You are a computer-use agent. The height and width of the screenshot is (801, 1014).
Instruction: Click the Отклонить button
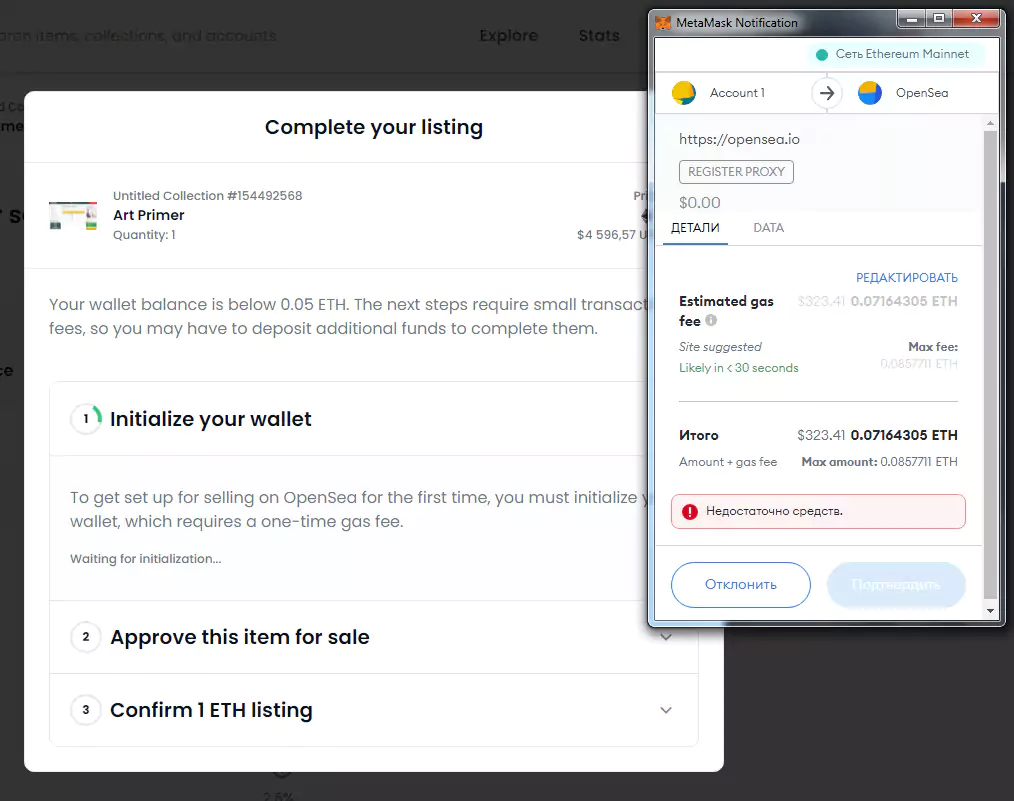click(740, 584)
